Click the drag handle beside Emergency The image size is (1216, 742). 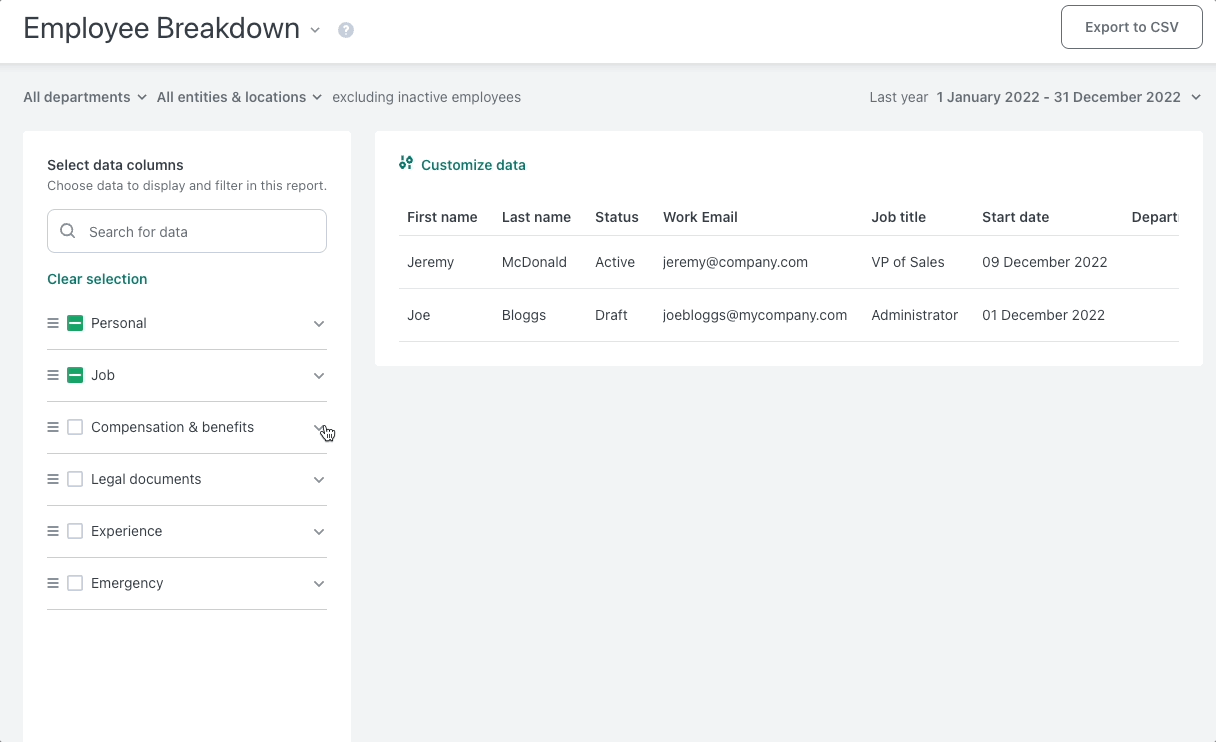click(x=53, y=583)
